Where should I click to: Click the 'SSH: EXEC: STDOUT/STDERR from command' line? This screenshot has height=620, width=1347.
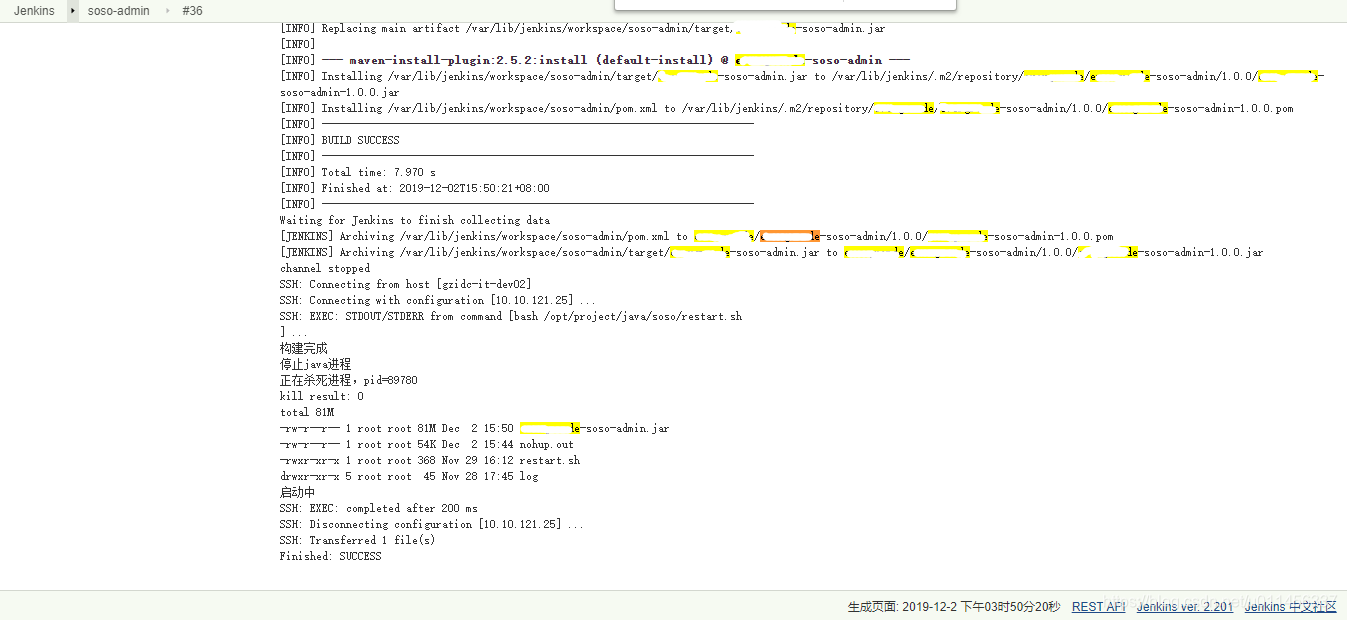(511, 316)
